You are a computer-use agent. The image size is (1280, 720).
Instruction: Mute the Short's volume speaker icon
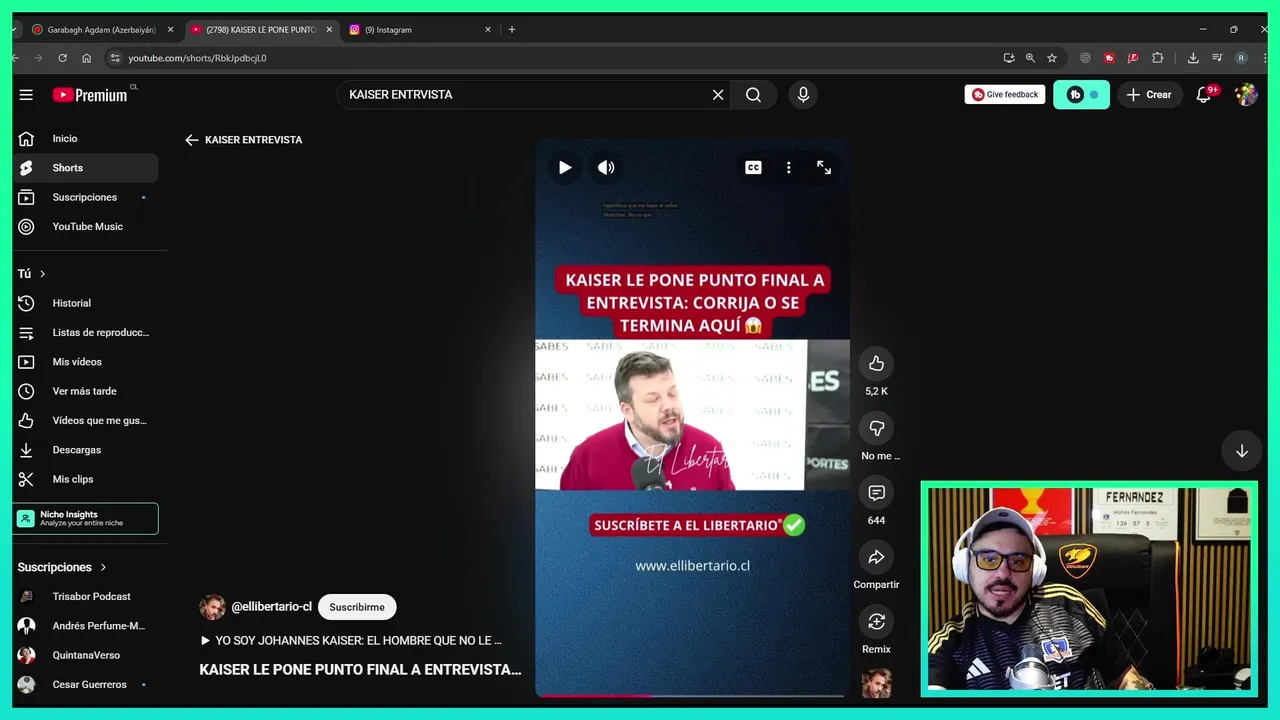pos(606,167)
